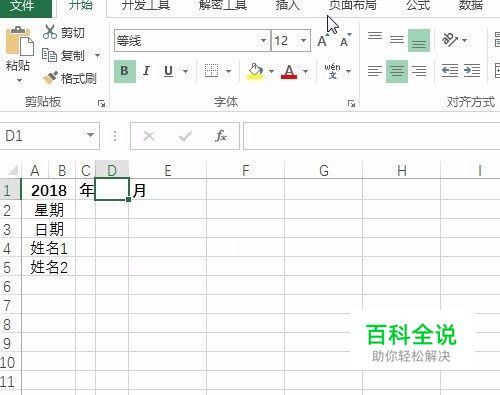500x395 pixels.
Task: Click the wén phonetic guide icon
Action: (x=332, y=71)
